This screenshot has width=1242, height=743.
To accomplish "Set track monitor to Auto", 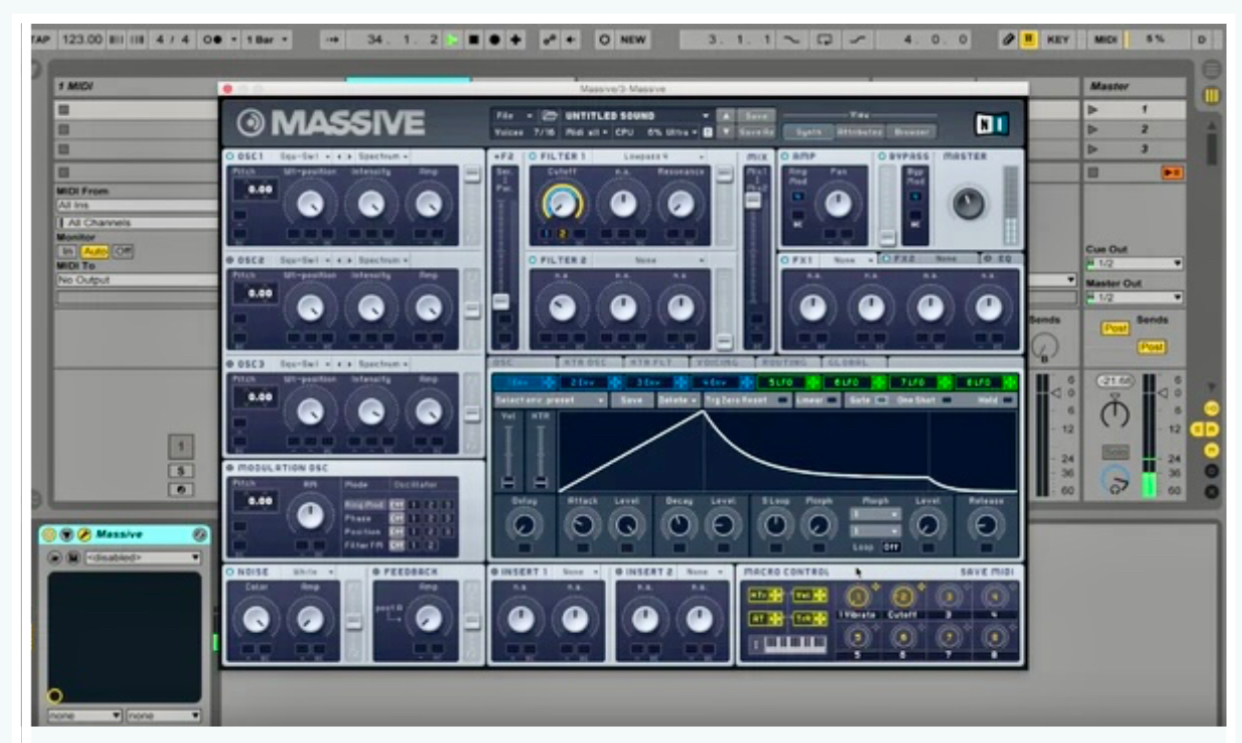I will 95,251.
